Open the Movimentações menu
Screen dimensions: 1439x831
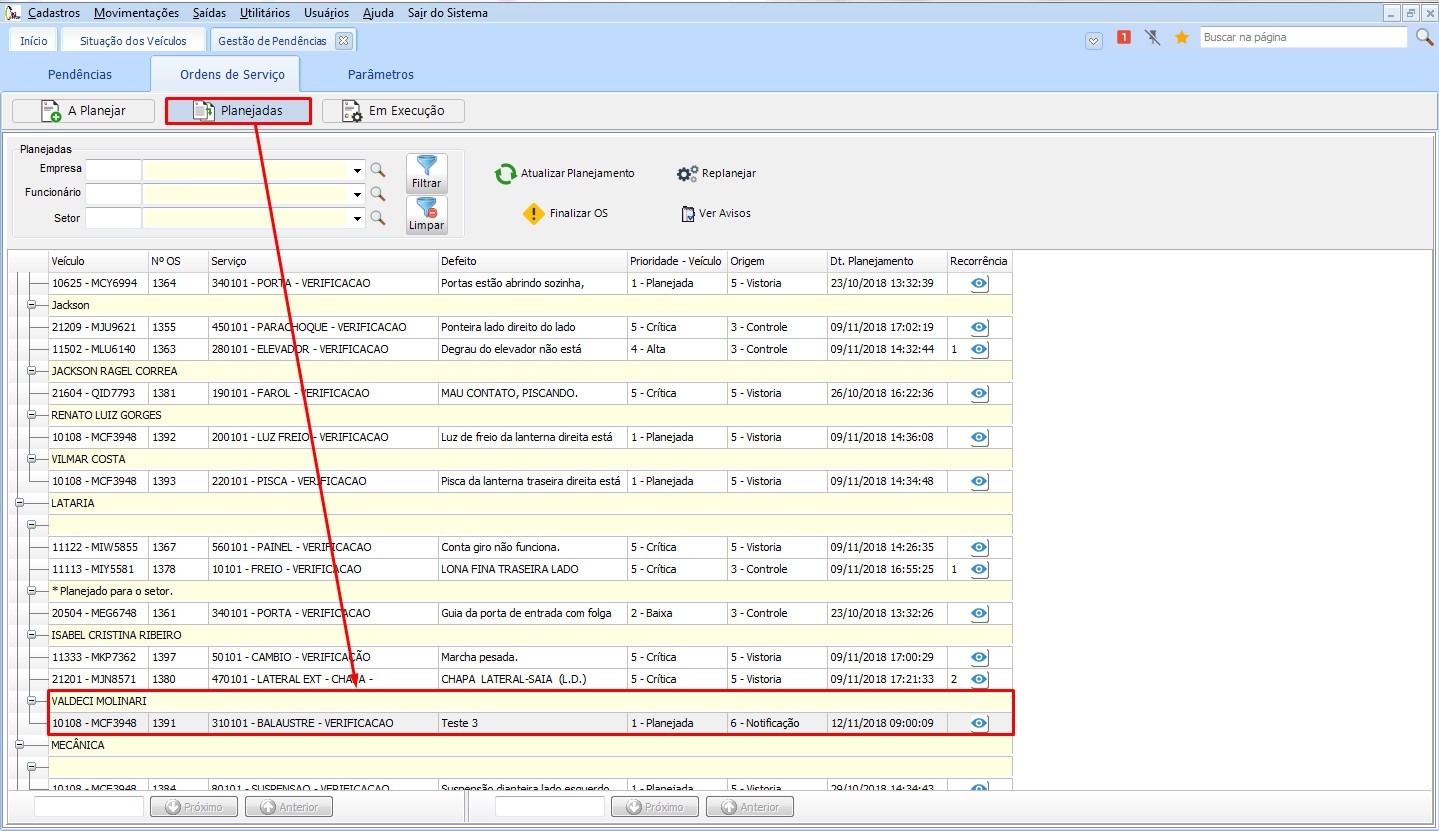coord(136,13)
